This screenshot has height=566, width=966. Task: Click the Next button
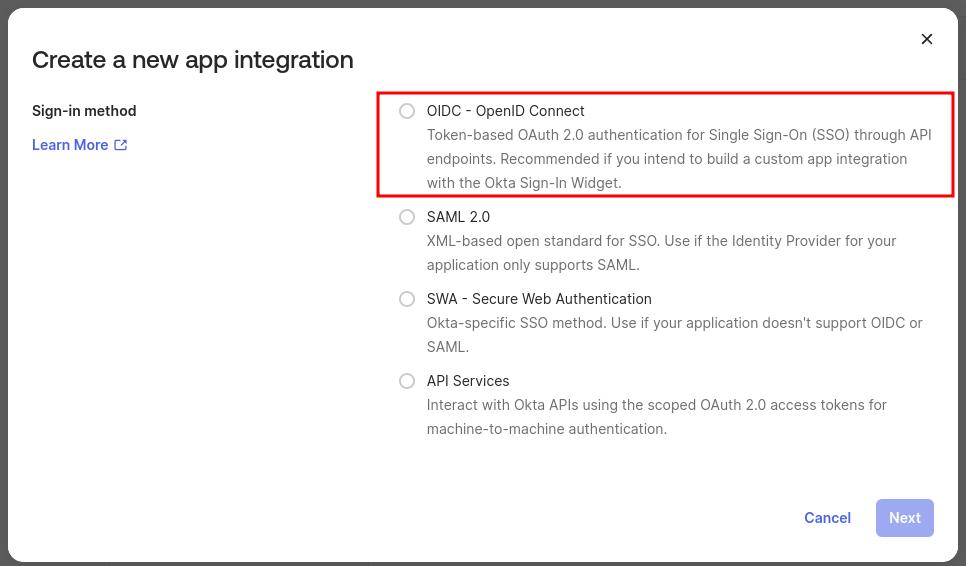click(x=904, y=518)
